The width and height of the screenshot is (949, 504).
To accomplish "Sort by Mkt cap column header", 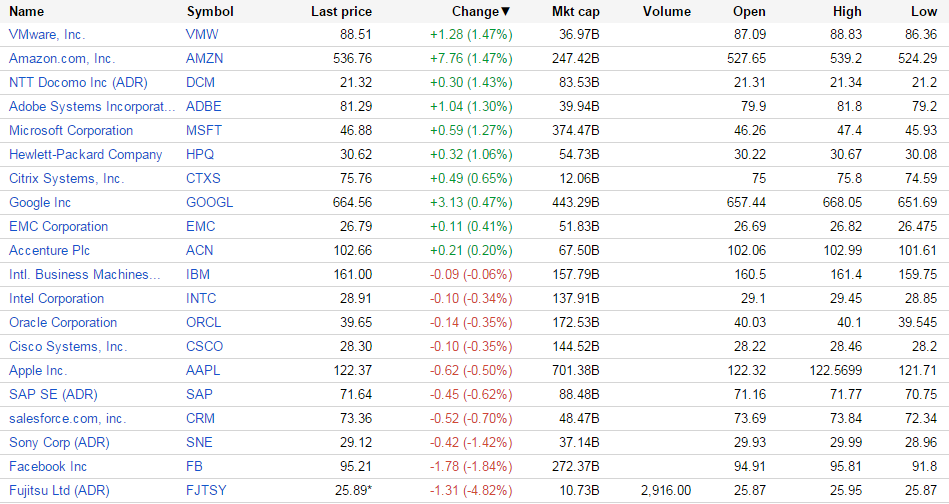I will point(575,11).
